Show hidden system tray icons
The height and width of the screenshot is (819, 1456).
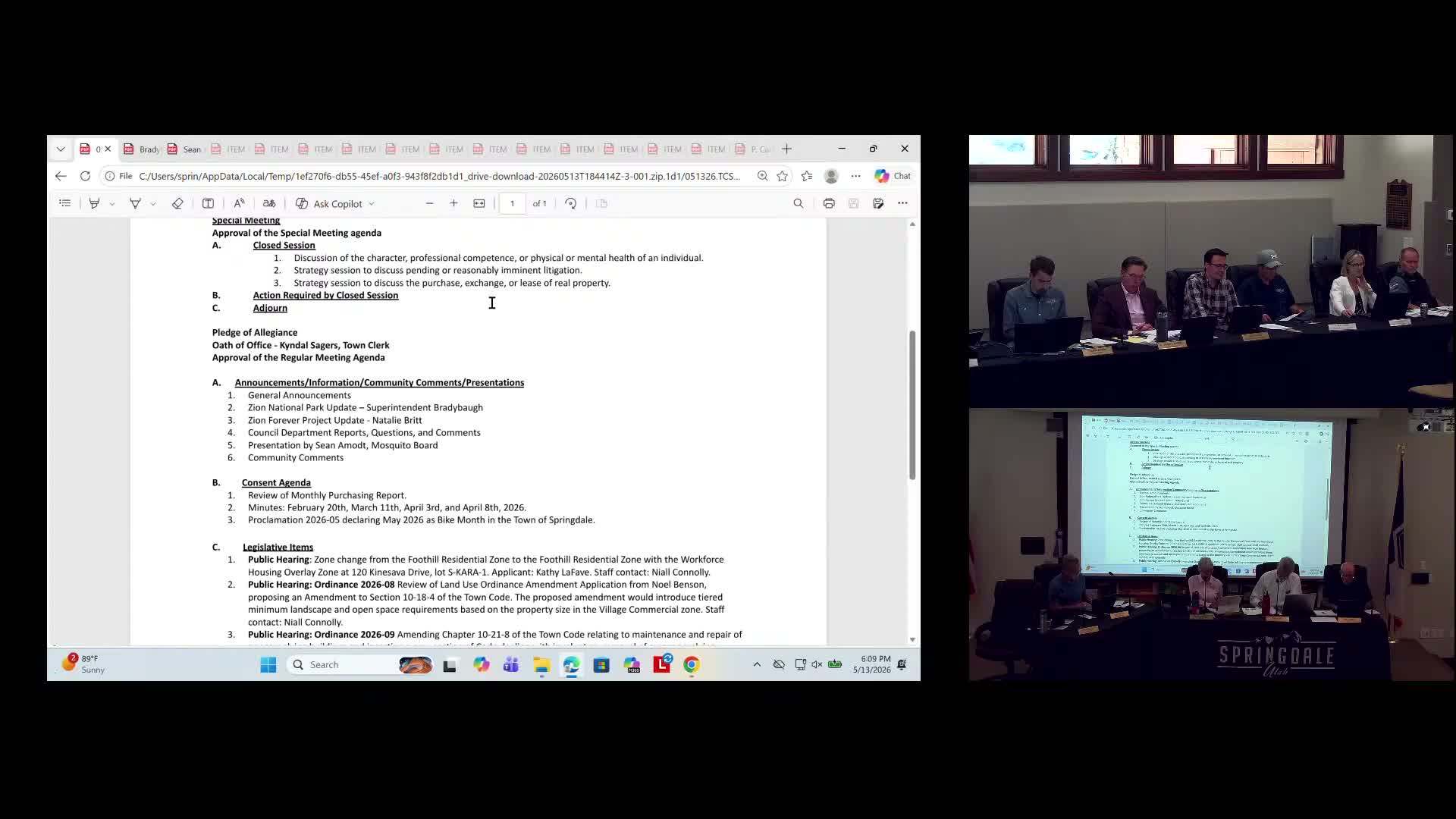pyautogui.click(x=757, y=665)
